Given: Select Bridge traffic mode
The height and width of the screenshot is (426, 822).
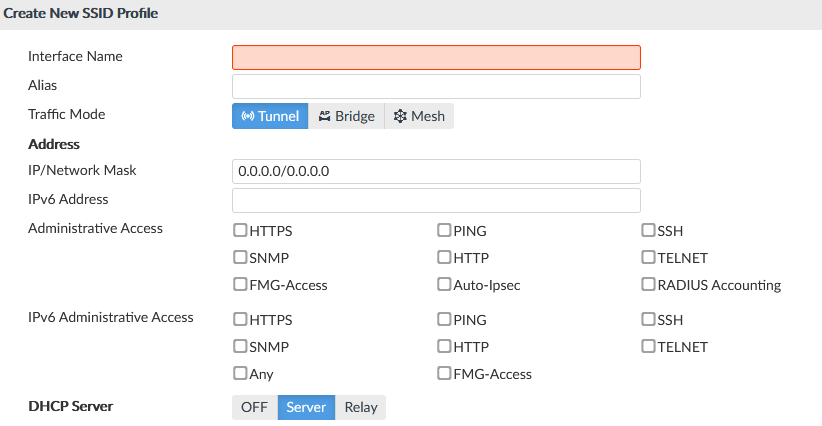Looking at the screenshot, I should pyautogui.click(x=346, y=116).
